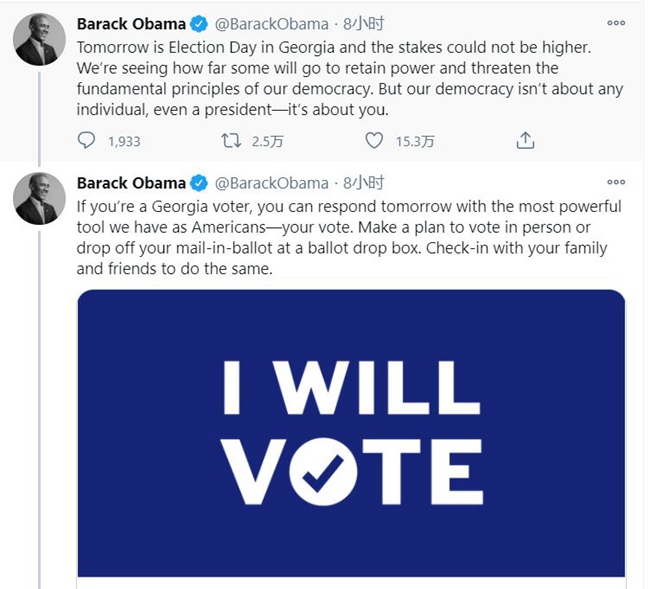This screenshot has height=589, width=650.
Task: Open more options on the Georgia voter tweet
Action: [x=618, y=183]
